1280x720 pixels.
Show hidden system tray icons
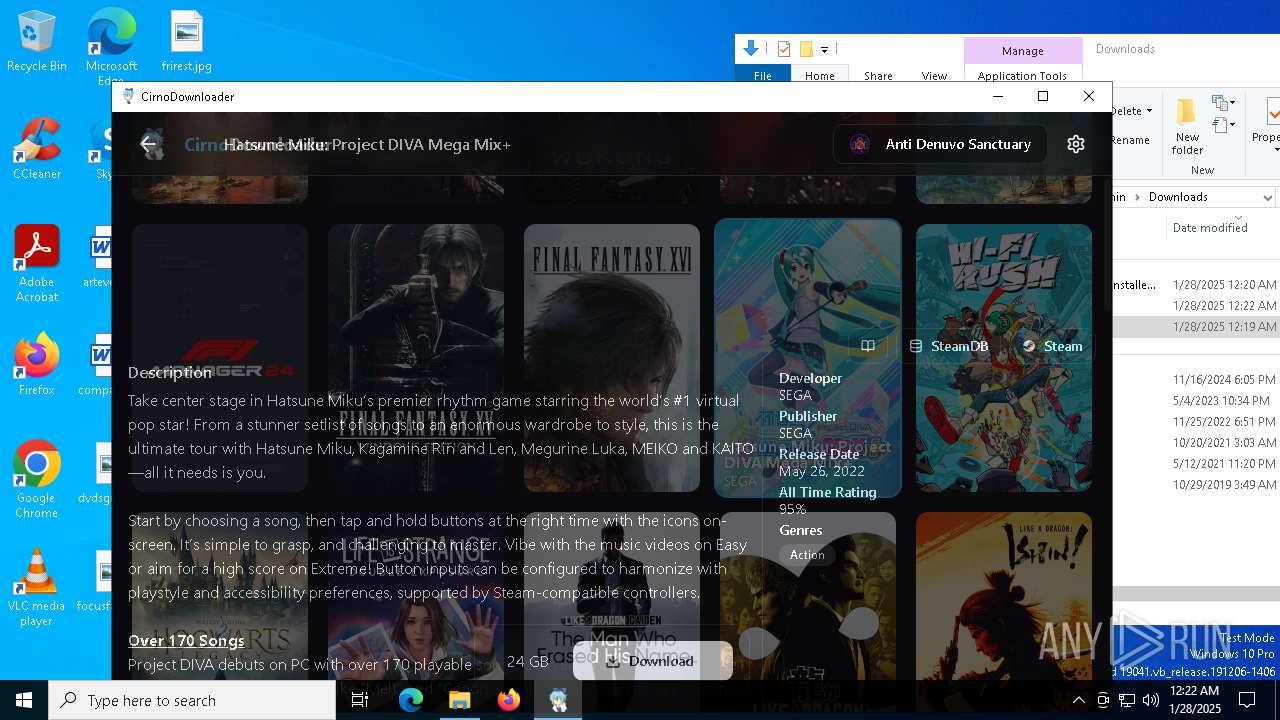point(1078,700)
